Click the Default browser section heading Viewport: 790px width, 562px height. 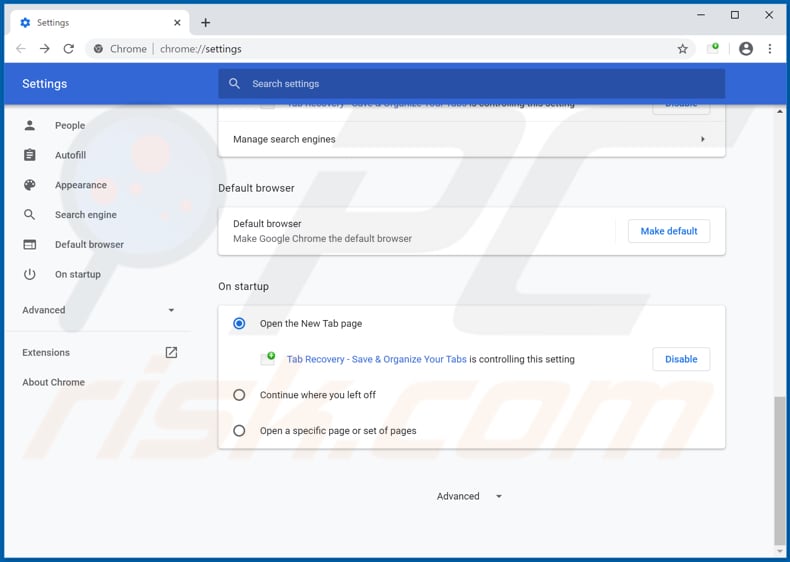256,188
